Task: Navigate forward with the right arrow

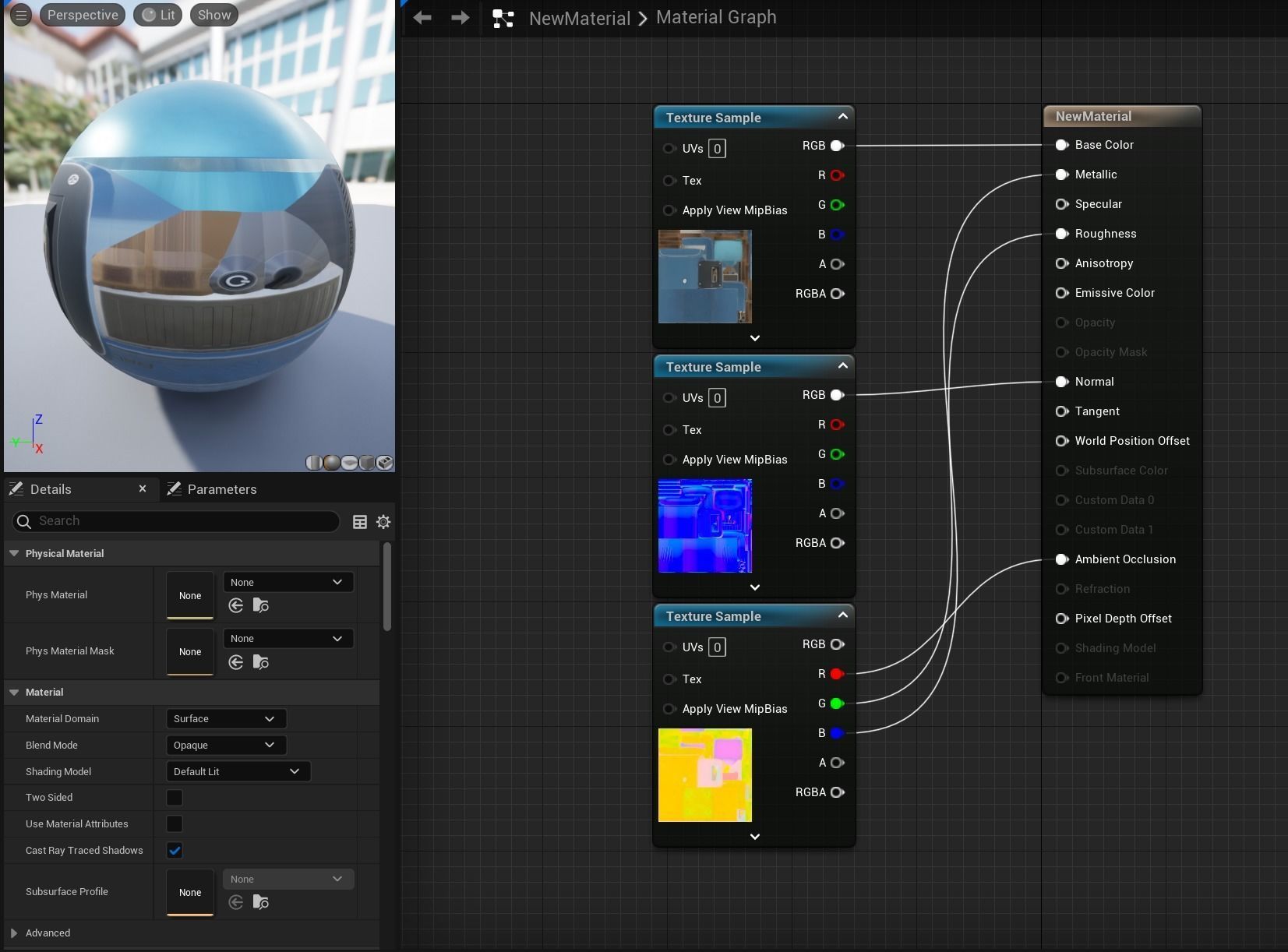Action: (461, 17)
